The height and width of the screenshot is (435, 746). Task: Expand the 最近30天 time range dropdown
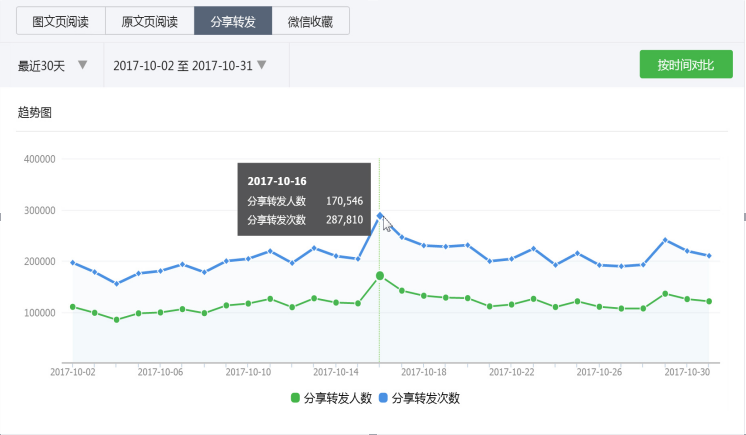point(52,66)
